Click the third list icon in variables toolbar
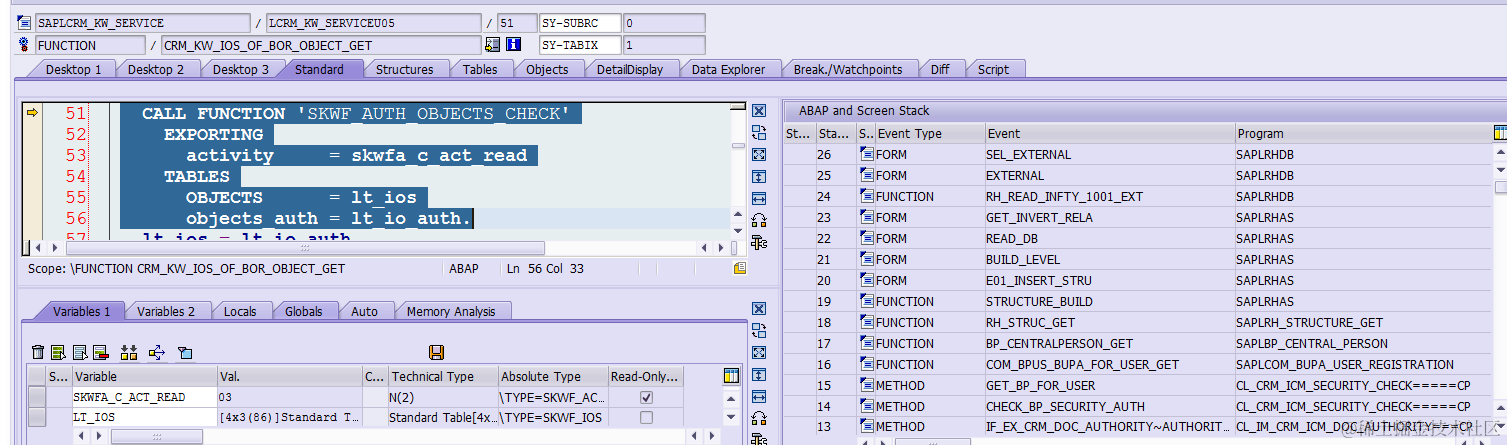This screenshot has height=445, width=1507. point(79,352)
